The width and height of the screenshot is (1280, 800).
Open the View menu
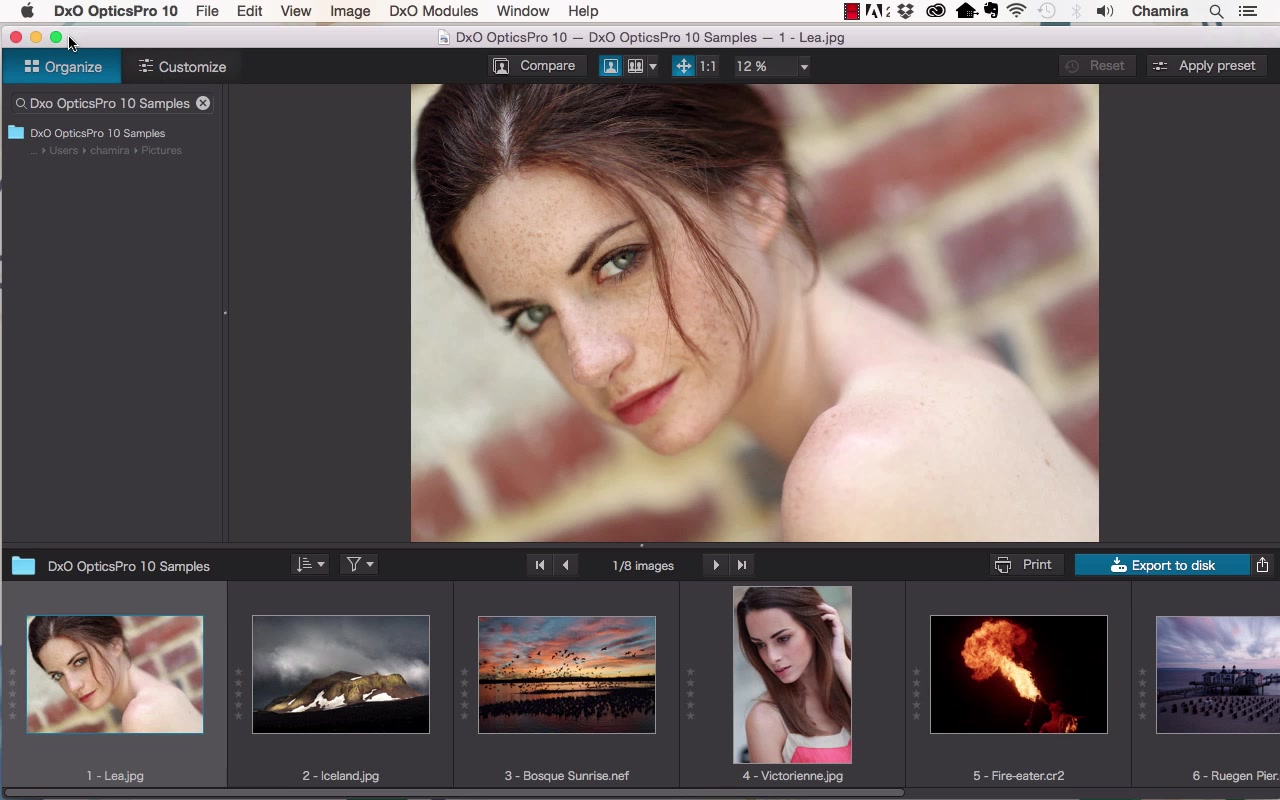(295, 11)
